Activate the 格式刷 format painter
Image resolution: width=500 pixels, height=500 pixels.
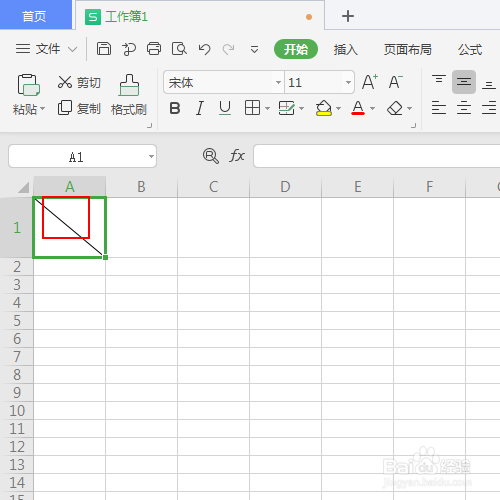click(x=129, y=95)
